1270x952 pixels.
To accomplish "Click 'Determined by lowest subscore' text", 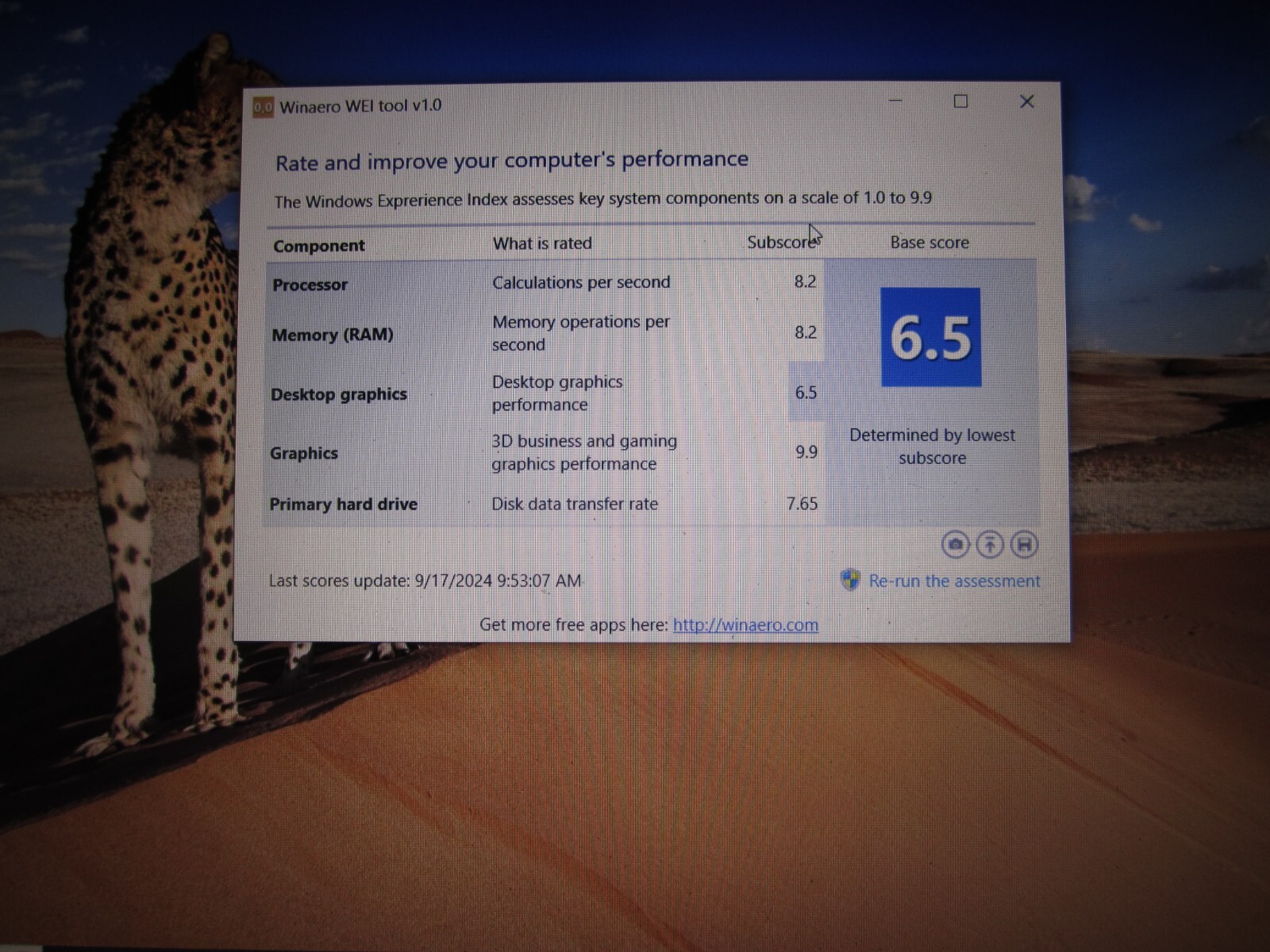I will 932,446.
